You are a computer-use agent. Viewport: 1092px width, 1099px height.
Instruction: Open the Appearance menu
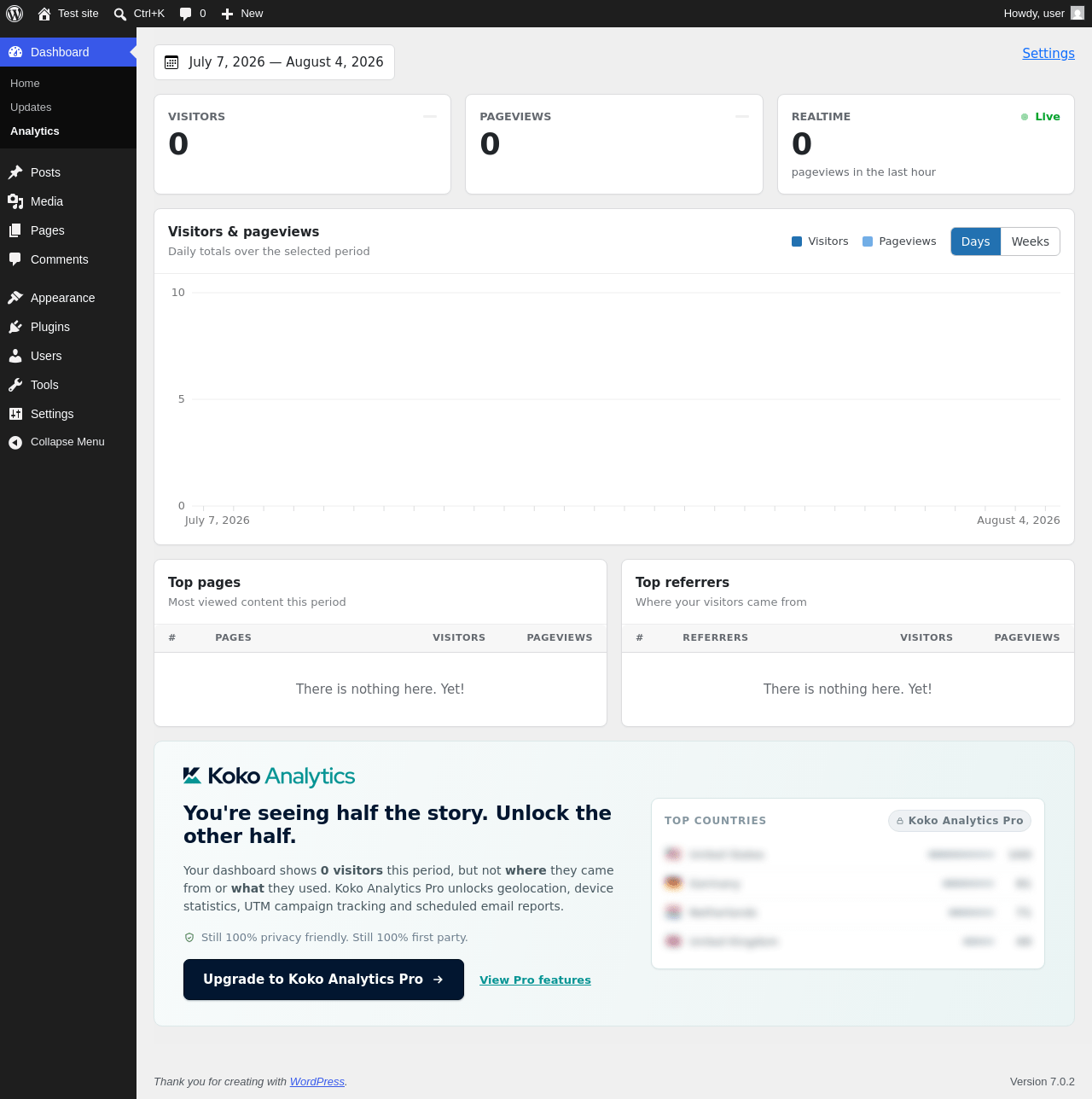68,298
